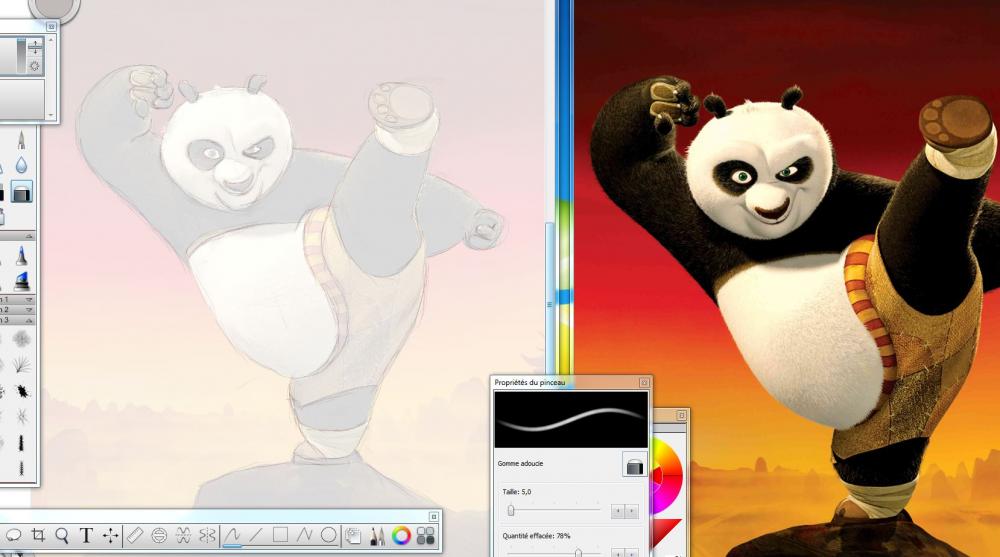This screenshot has height=557, width=1000.
Task: Click top-left panel collapse button
Action: [x=51, y=26]
